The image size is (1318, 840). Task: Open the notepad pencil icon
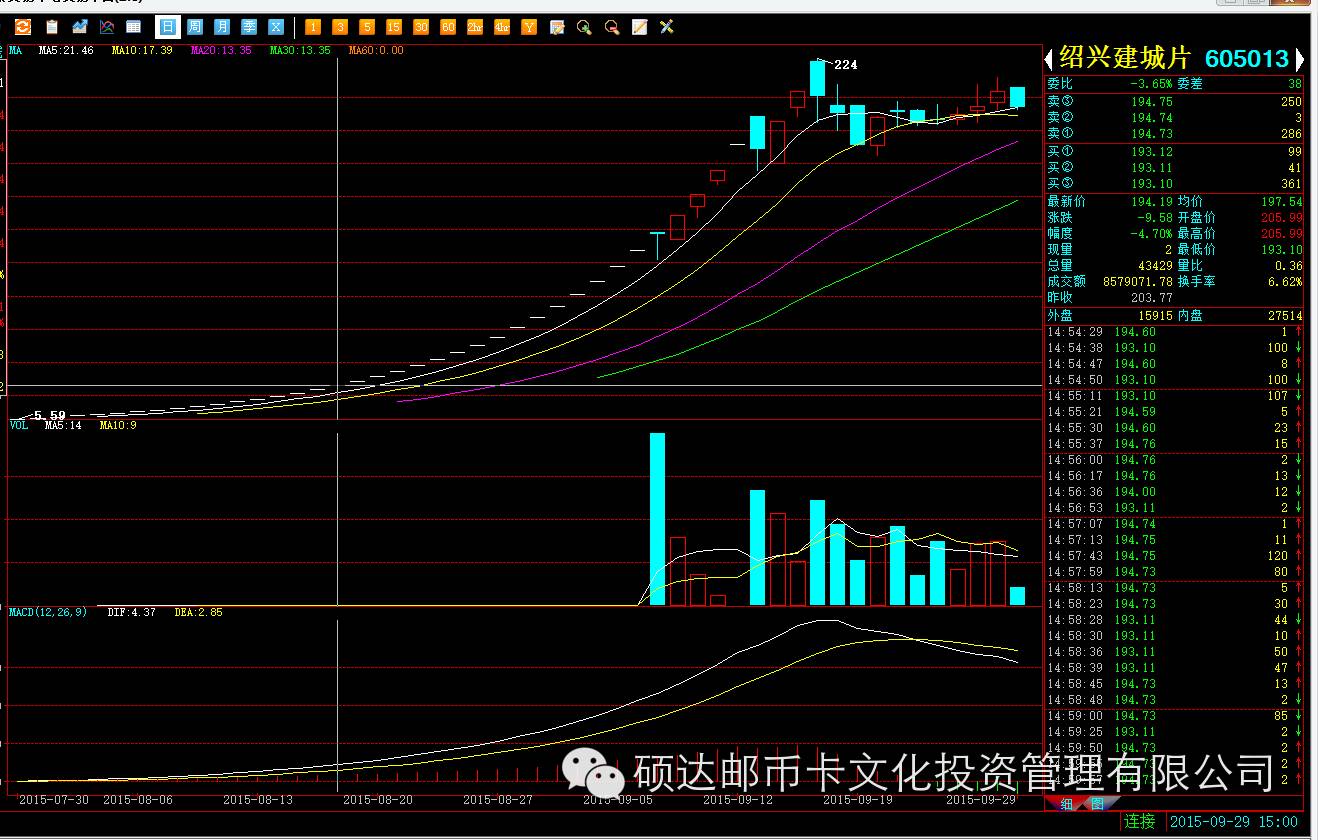(639, 27)
